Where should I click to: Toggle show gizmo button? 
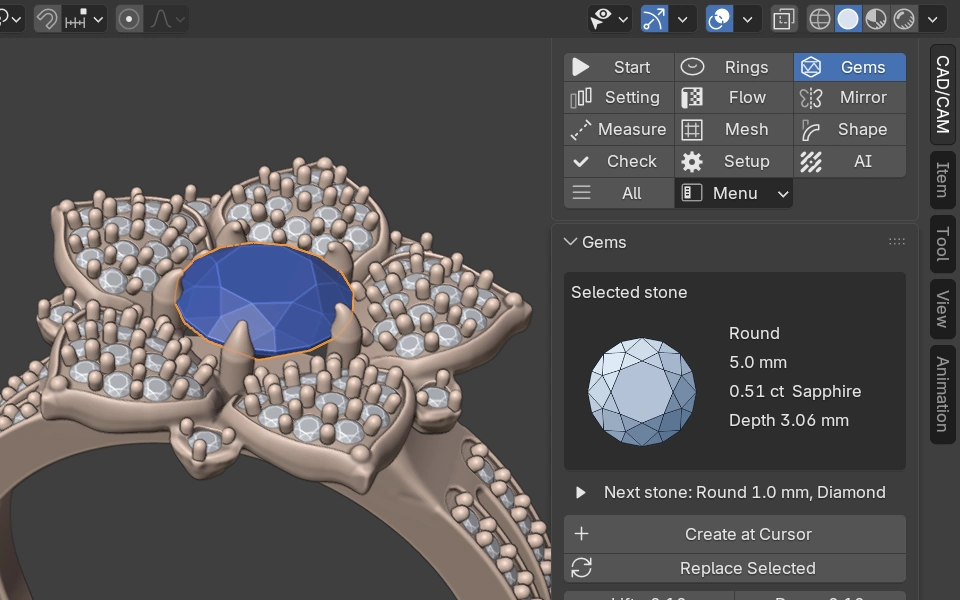pos(654,19)
